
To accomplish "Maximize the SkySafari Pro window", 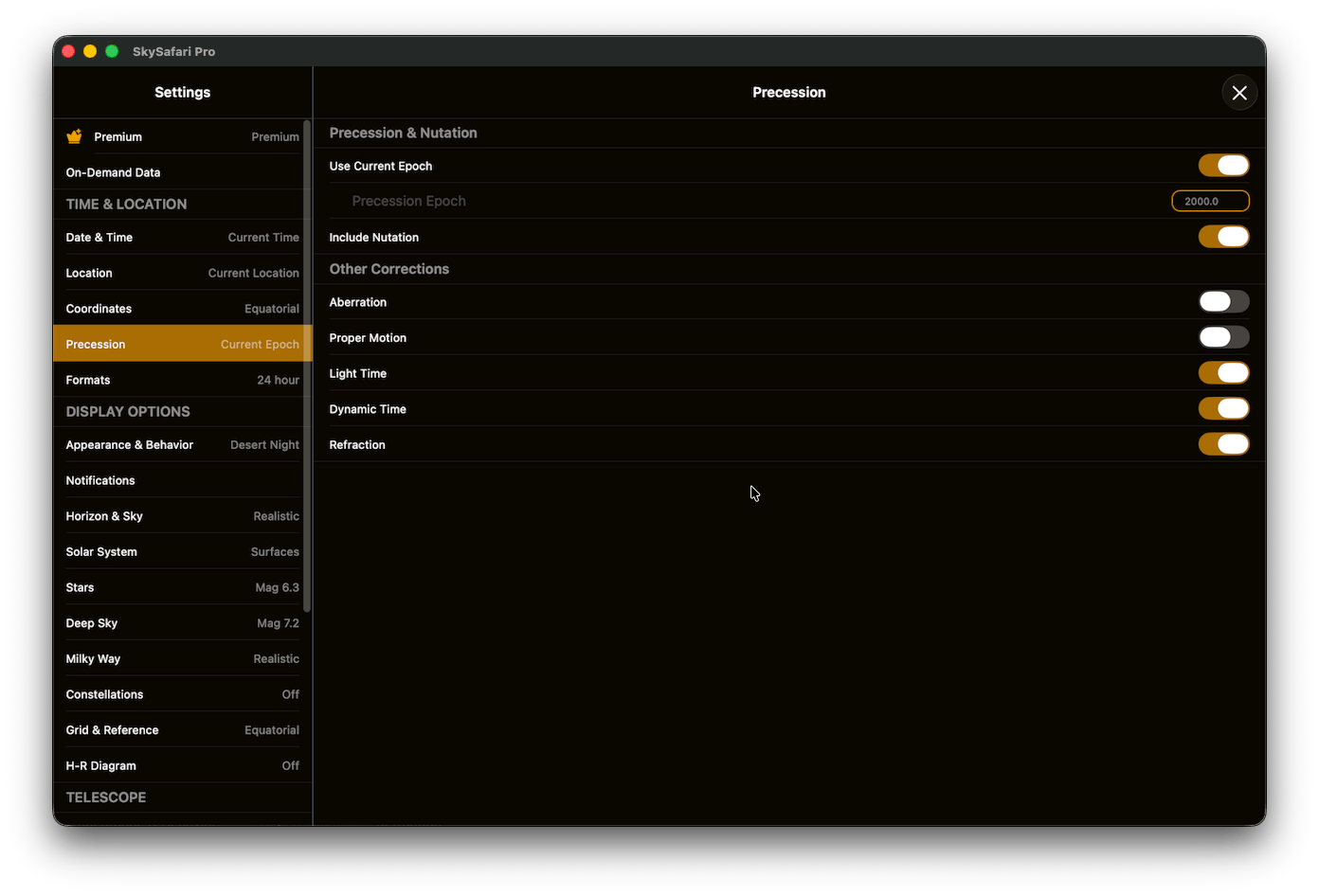I will coord(112,51).
